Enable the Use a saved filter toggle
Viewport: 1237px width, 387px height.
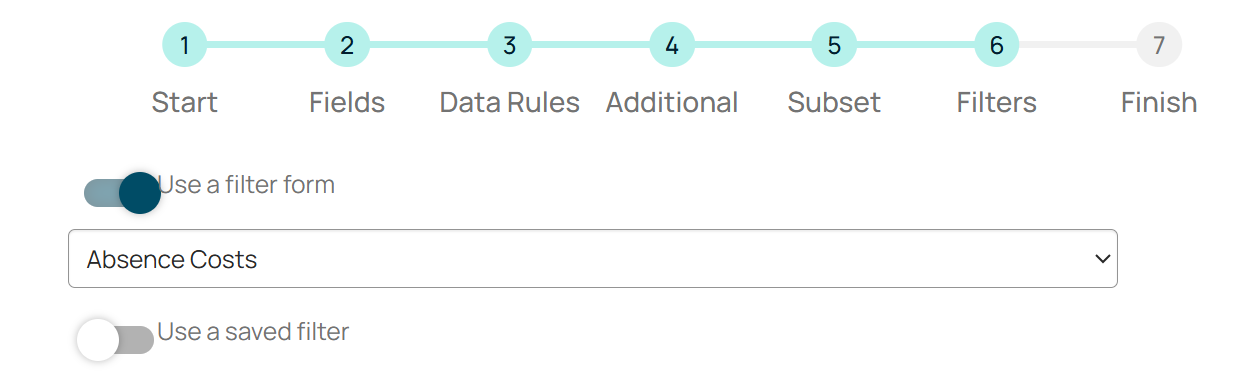point(116,340)
